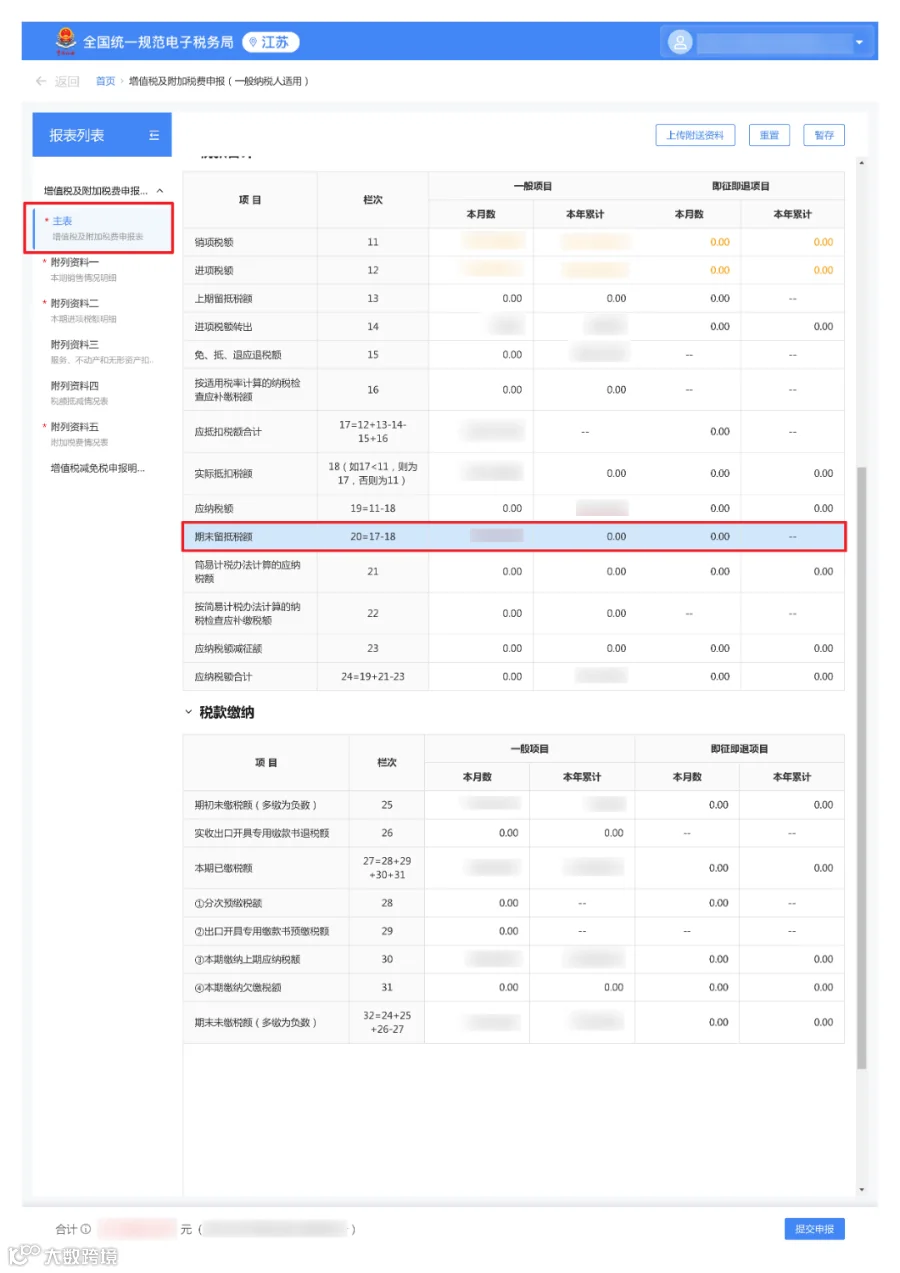900x1273 pixels.
Task: Click the scrollbar down arrow
Action: 862,1189
